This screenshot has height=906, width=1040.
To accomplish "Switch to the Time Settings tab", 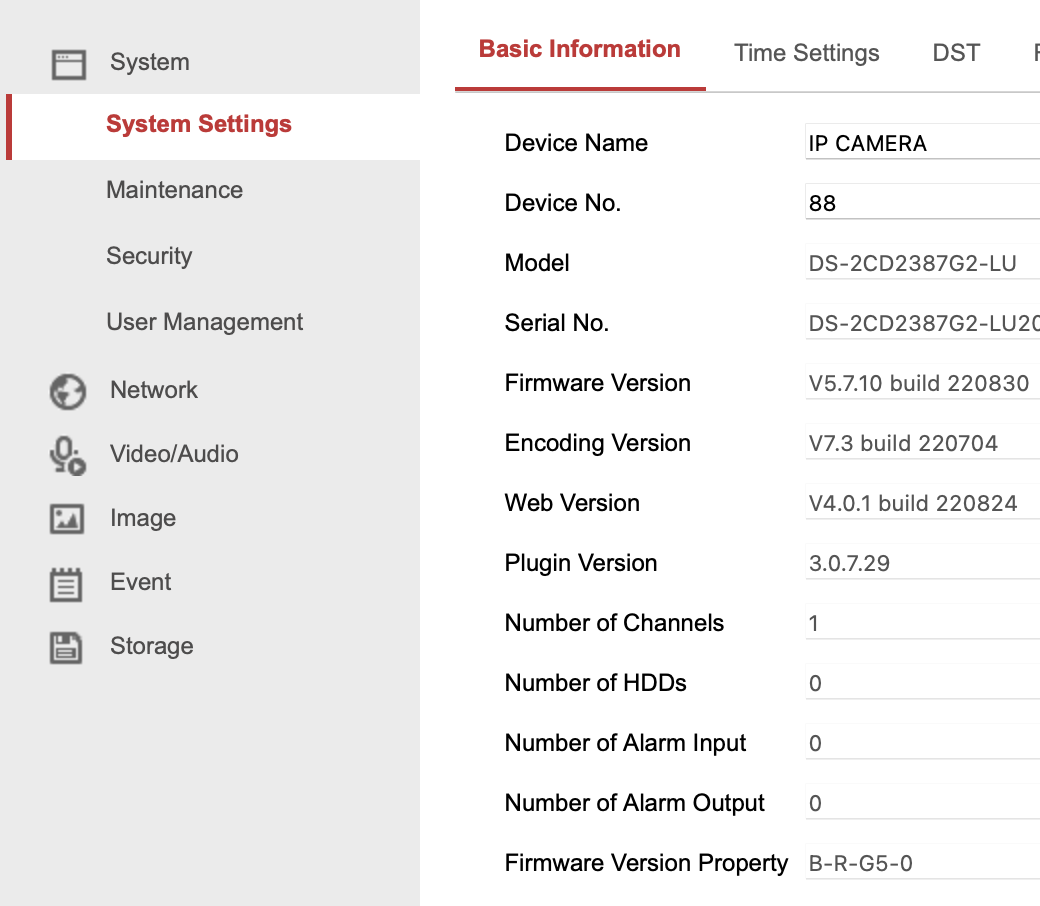I will (806, 53).
